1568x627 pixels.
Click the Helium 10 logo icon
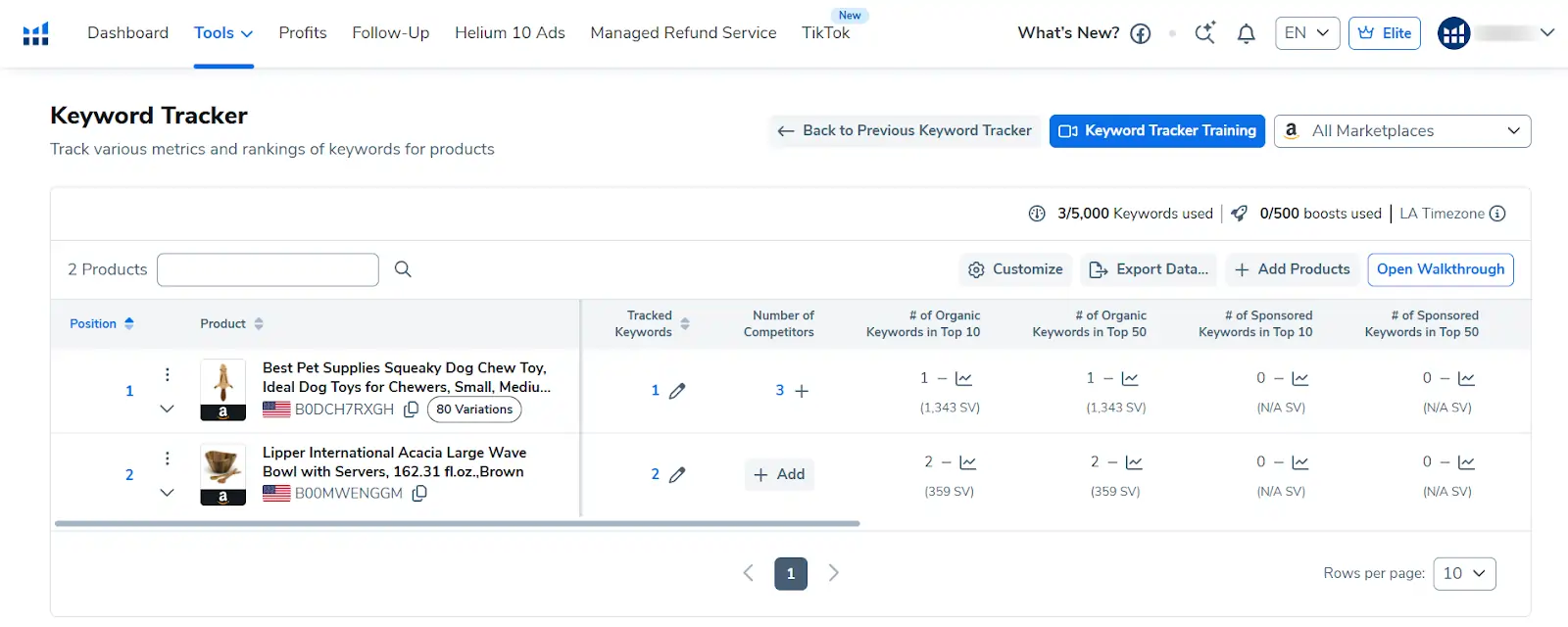[36, 34]
